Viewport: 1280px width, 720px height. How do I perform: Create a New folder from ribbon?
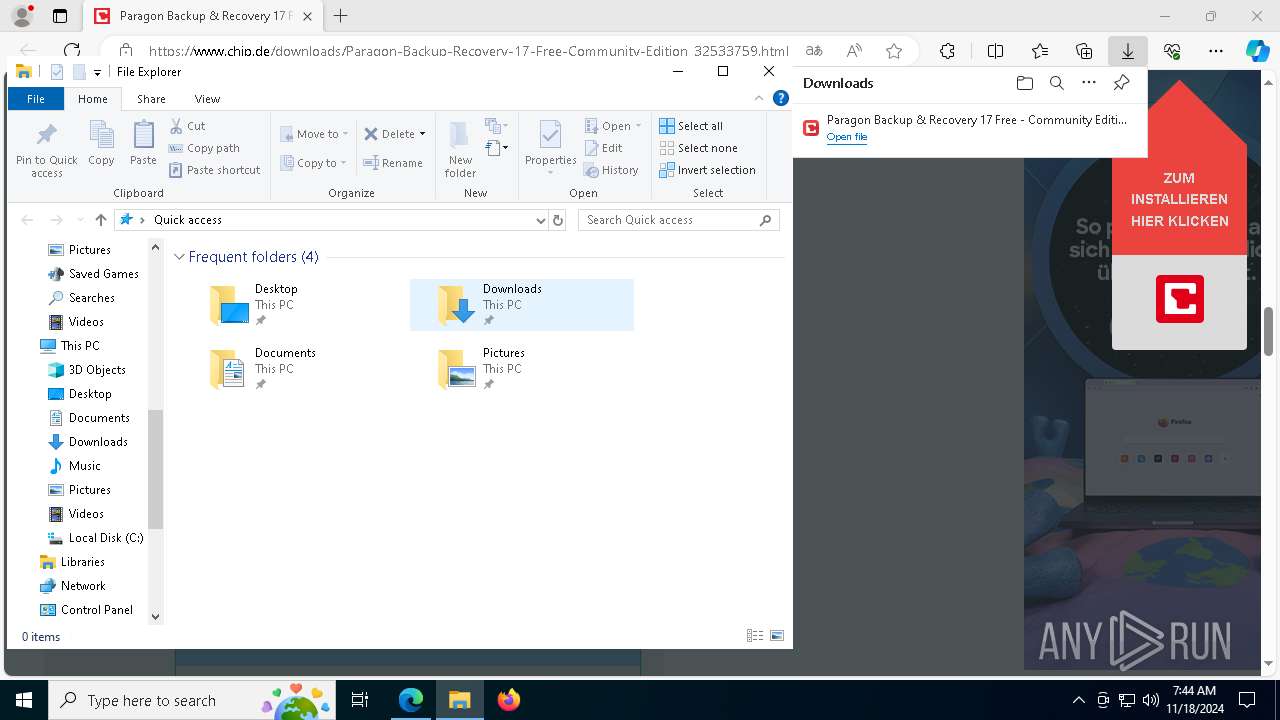coord(460,149)
